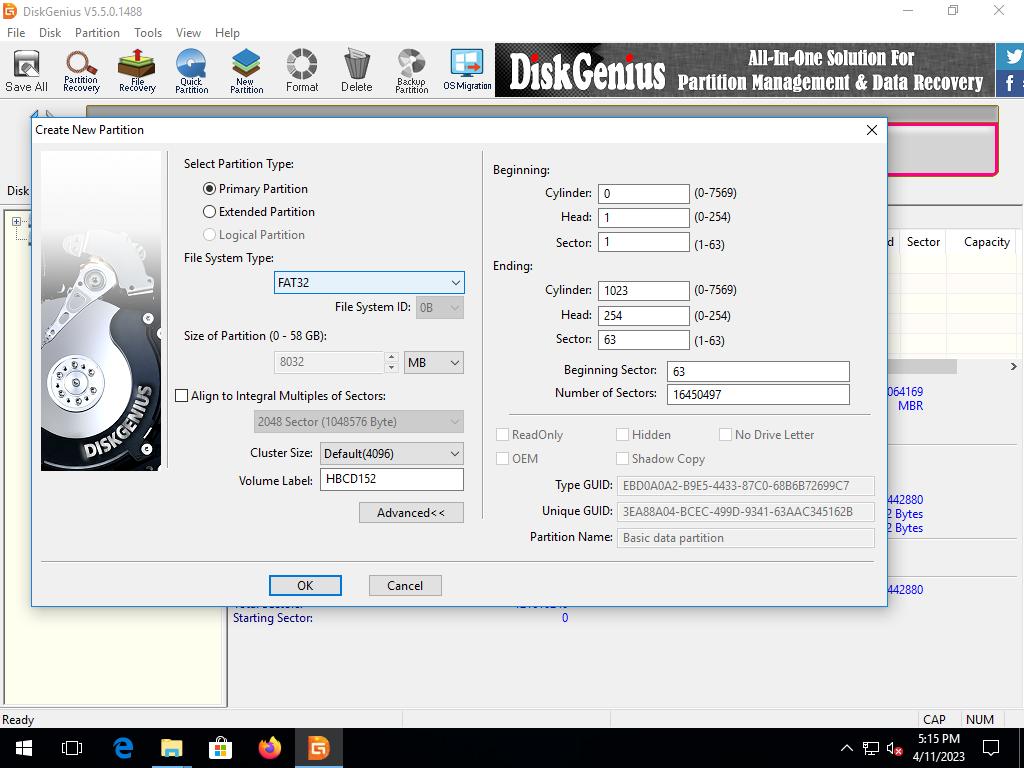Enable Align to Integral Multiples of Sectors
This screenshot has width=1024, height=768.
point(182,396)
